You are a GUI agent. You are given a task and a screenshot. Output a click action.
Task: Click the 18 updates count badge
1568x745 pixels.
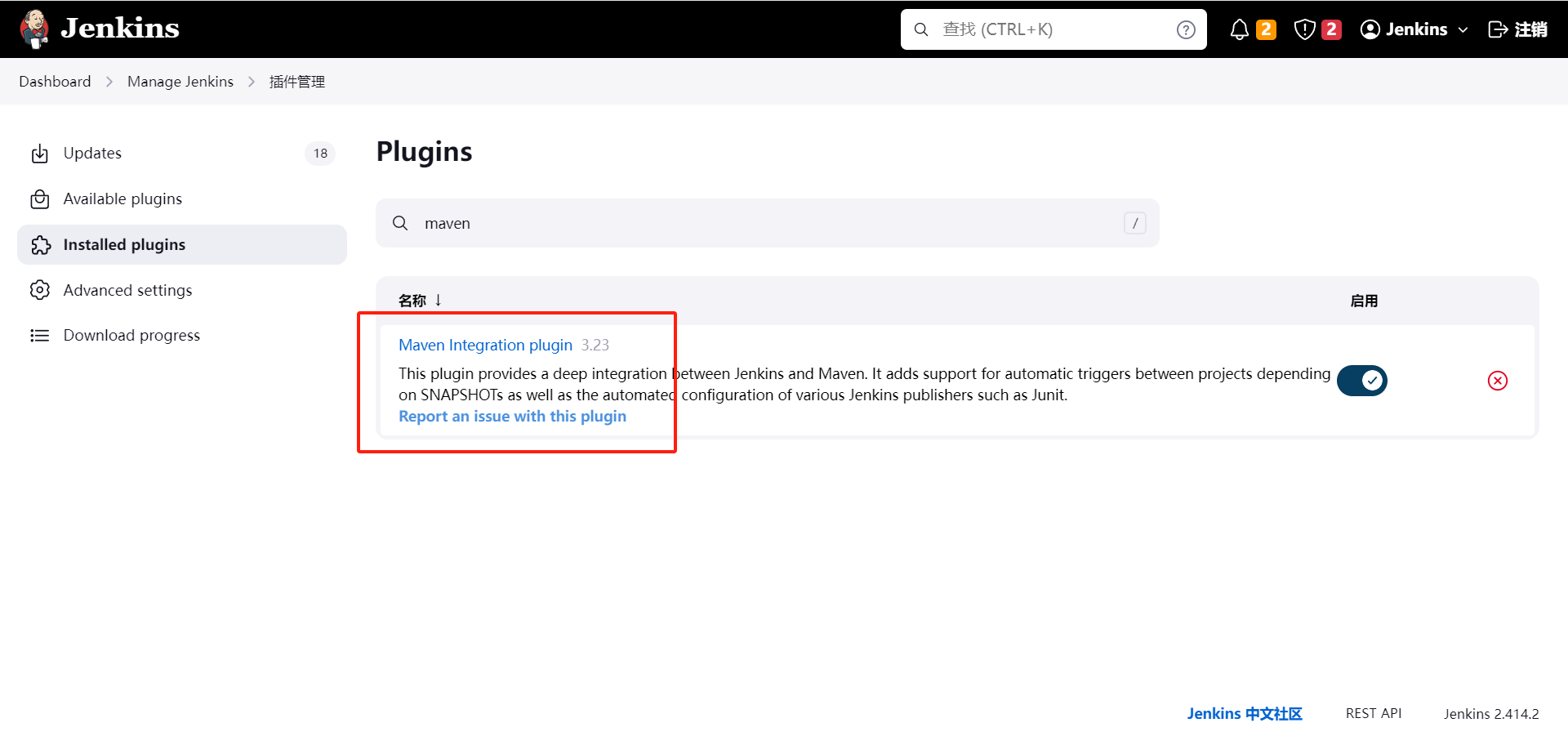coord(320,154)
